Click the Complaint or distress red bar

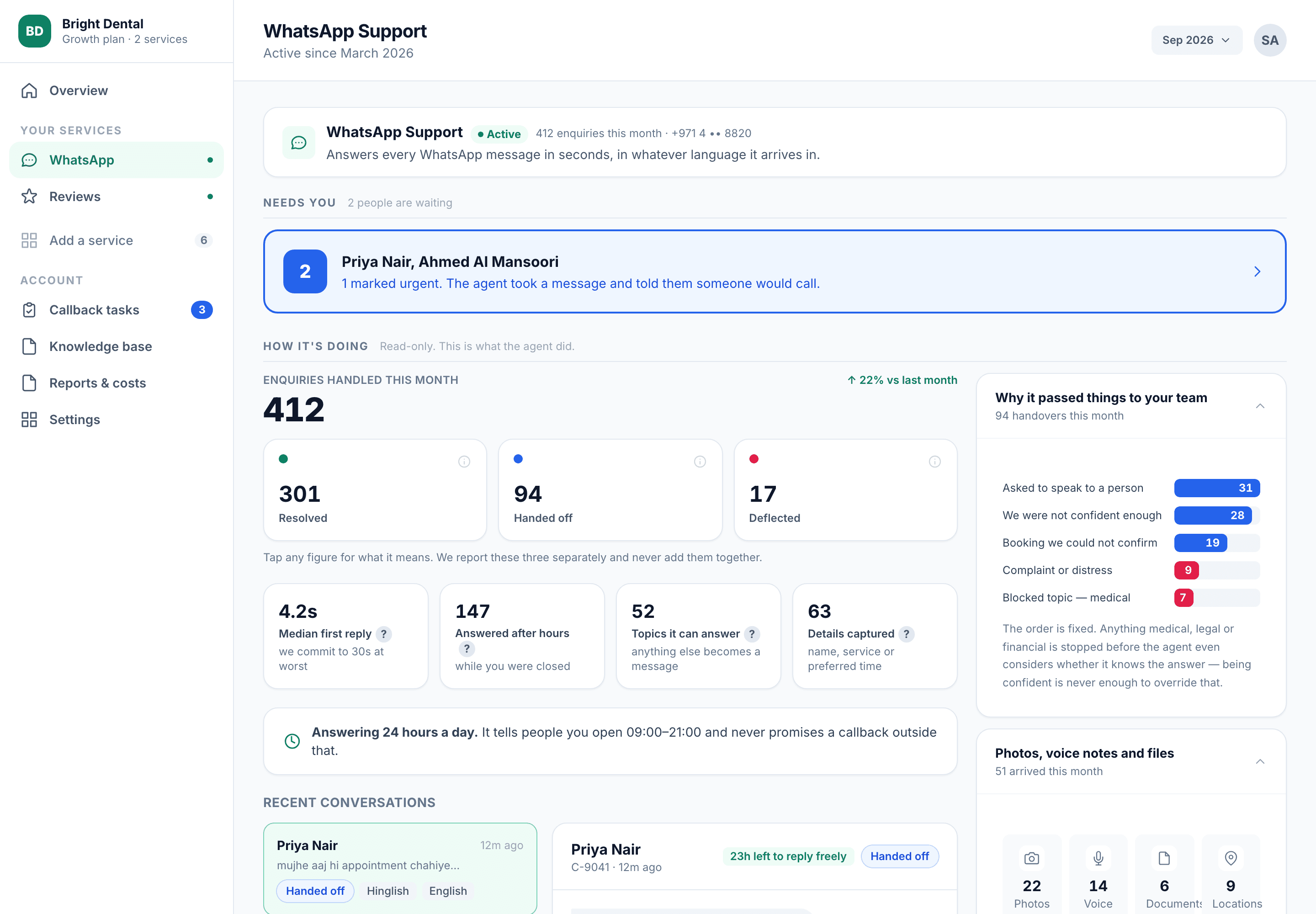pyautogui.click(x=1186, y=570)
